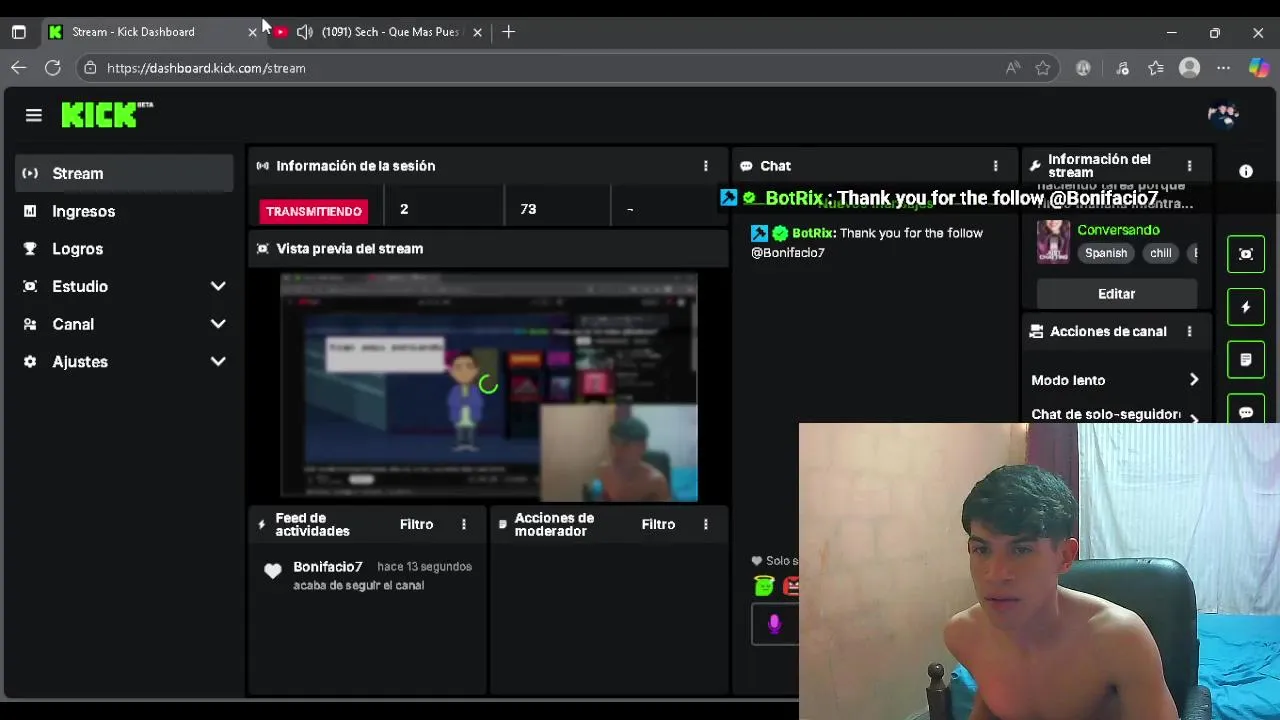The height and width of the screenshot is (720, 1280).
Task: Click the followers count value 73
Action: tap(528, 209)
